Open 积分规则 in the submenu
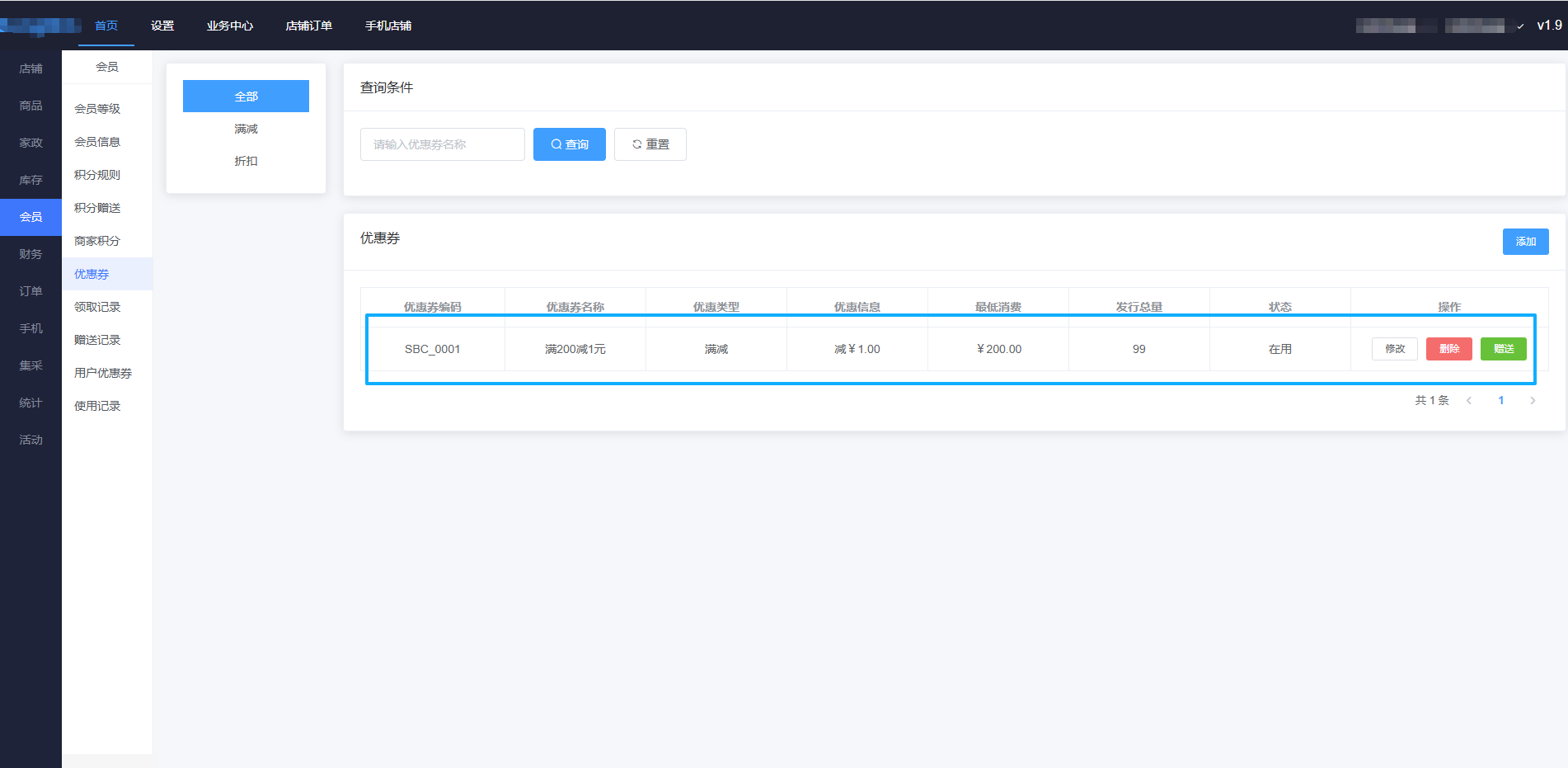The height and width of the screenshot is (768, 1568). [x=97, y=175]
